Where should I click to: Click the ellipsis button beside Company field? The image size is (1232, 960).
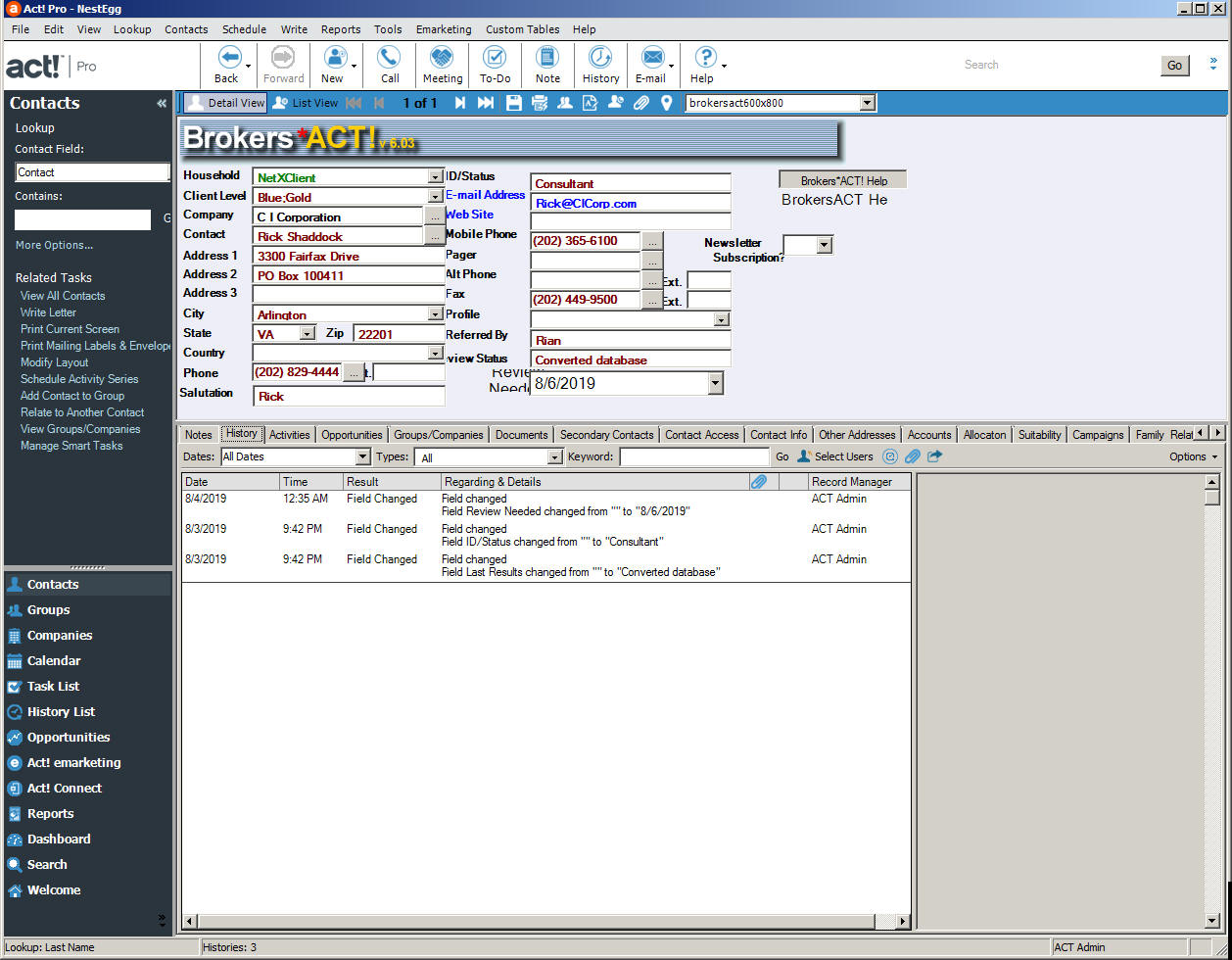pos(435,216)
